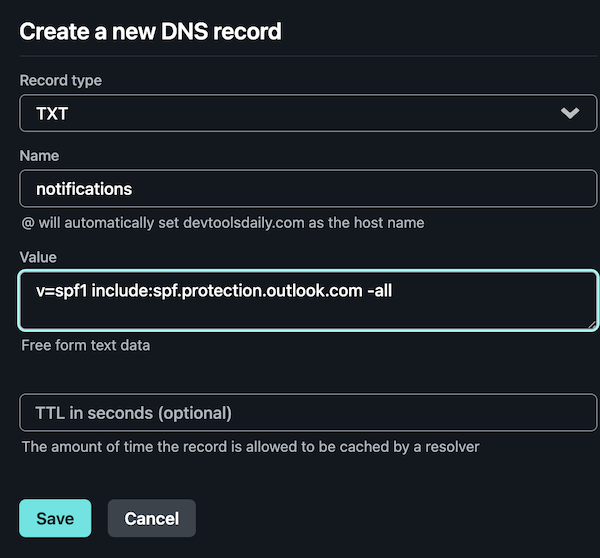Image resolution: width=600 pixels, height=558 pixels.
Task: Focus the Value text area
Action: click(x=308, y=310)
